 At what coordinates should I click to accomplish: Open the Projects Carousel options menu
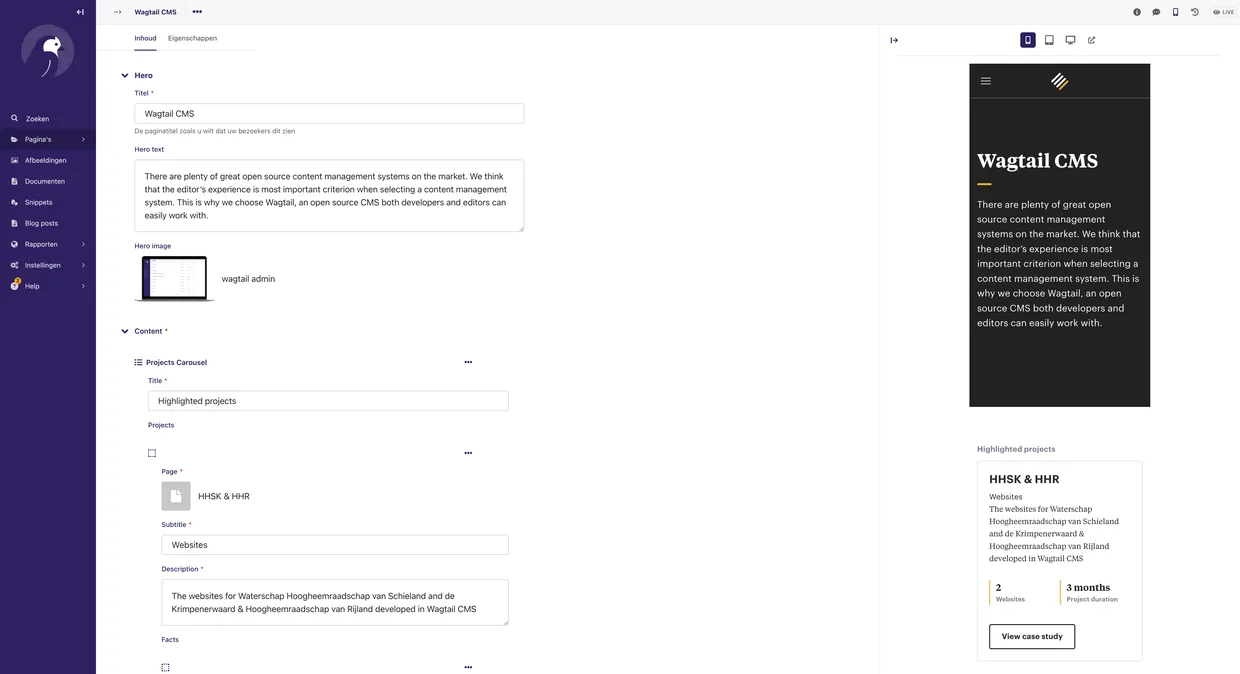click(468, 362)
